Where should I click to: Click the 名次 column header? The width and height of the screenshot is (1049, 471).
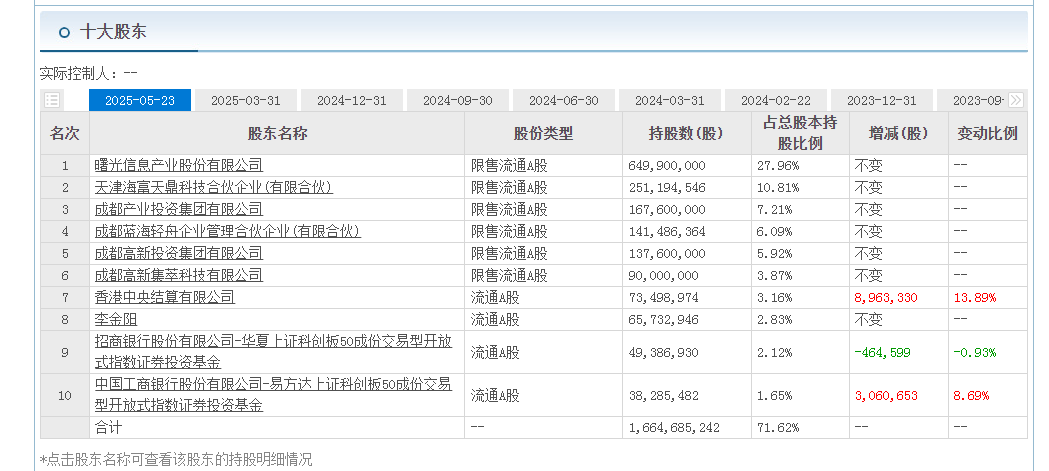tap(65, 133)
